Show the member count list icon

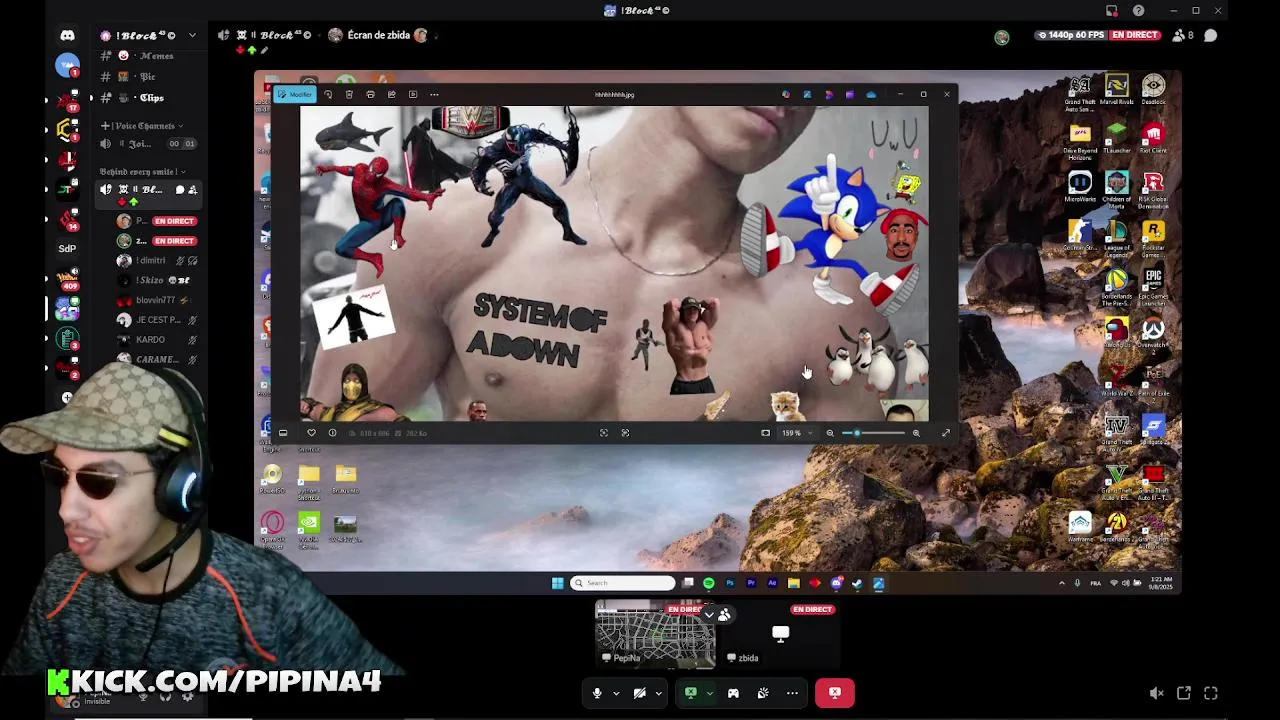point(1182,35)
